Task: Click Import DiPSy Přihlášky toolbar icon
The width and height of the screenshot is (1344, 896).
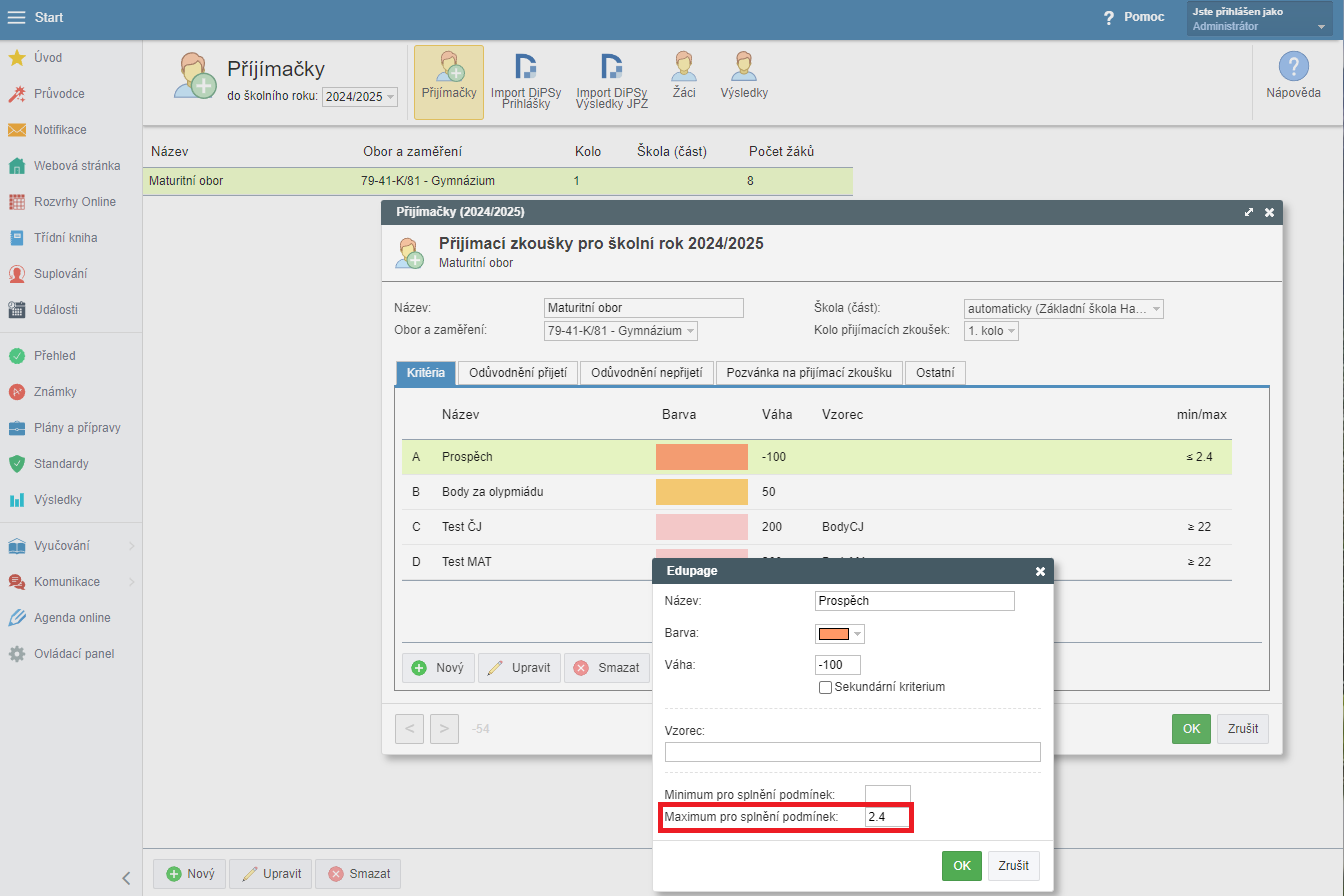Action: 526,82
